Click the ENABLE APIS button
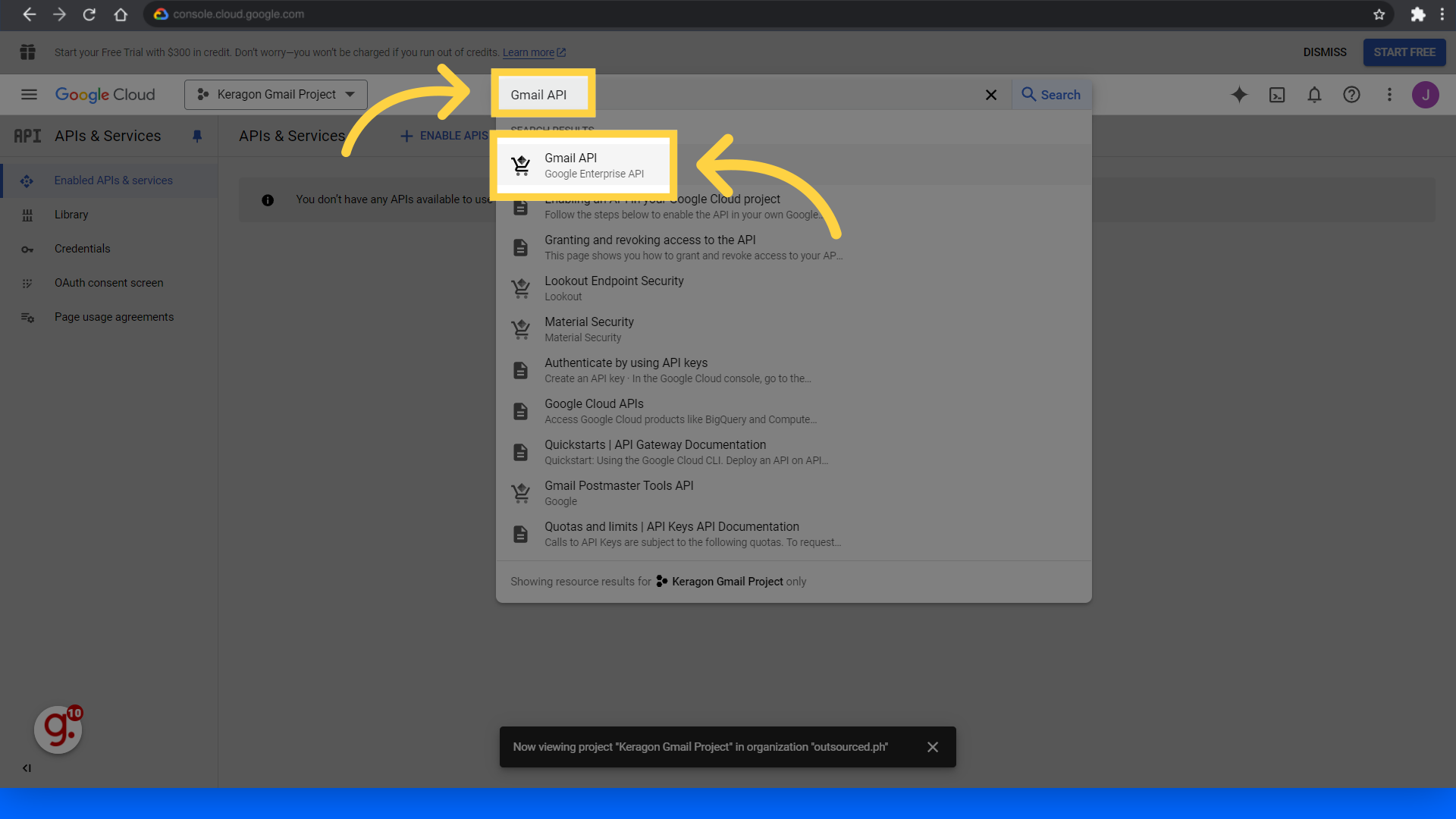 click(444, 136)
